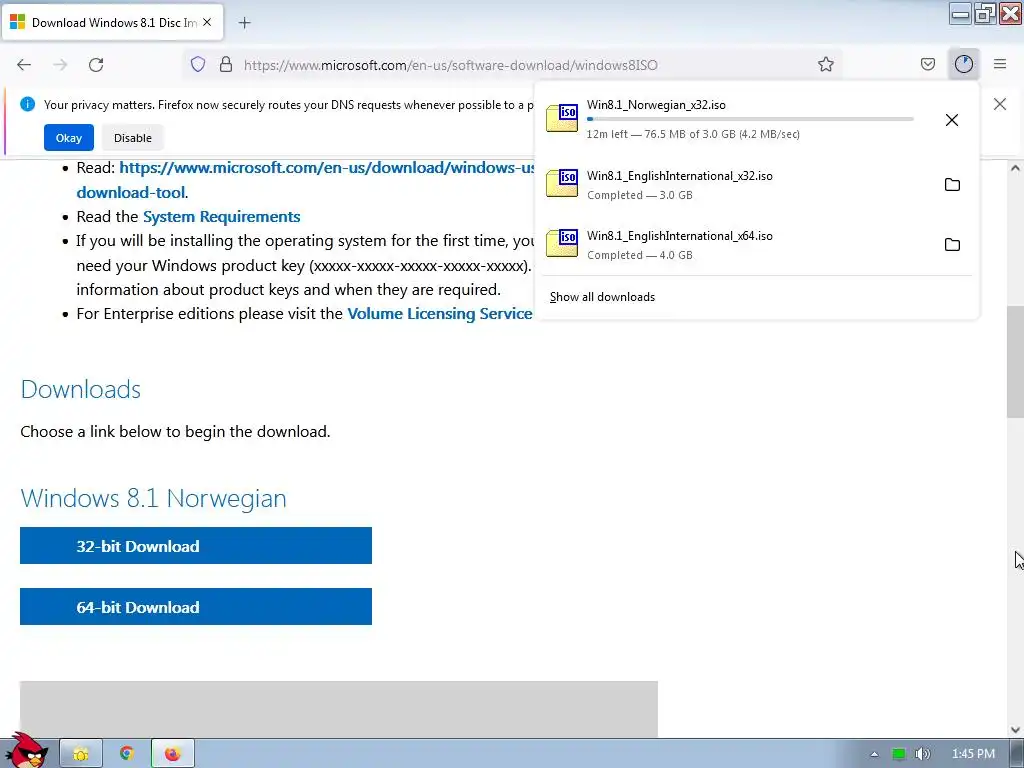Viewport: 1024px width, 768px height.
Task: Click the Win8.1_EnglishInternational_x32.iso file icon
Action: pos(562,184)
